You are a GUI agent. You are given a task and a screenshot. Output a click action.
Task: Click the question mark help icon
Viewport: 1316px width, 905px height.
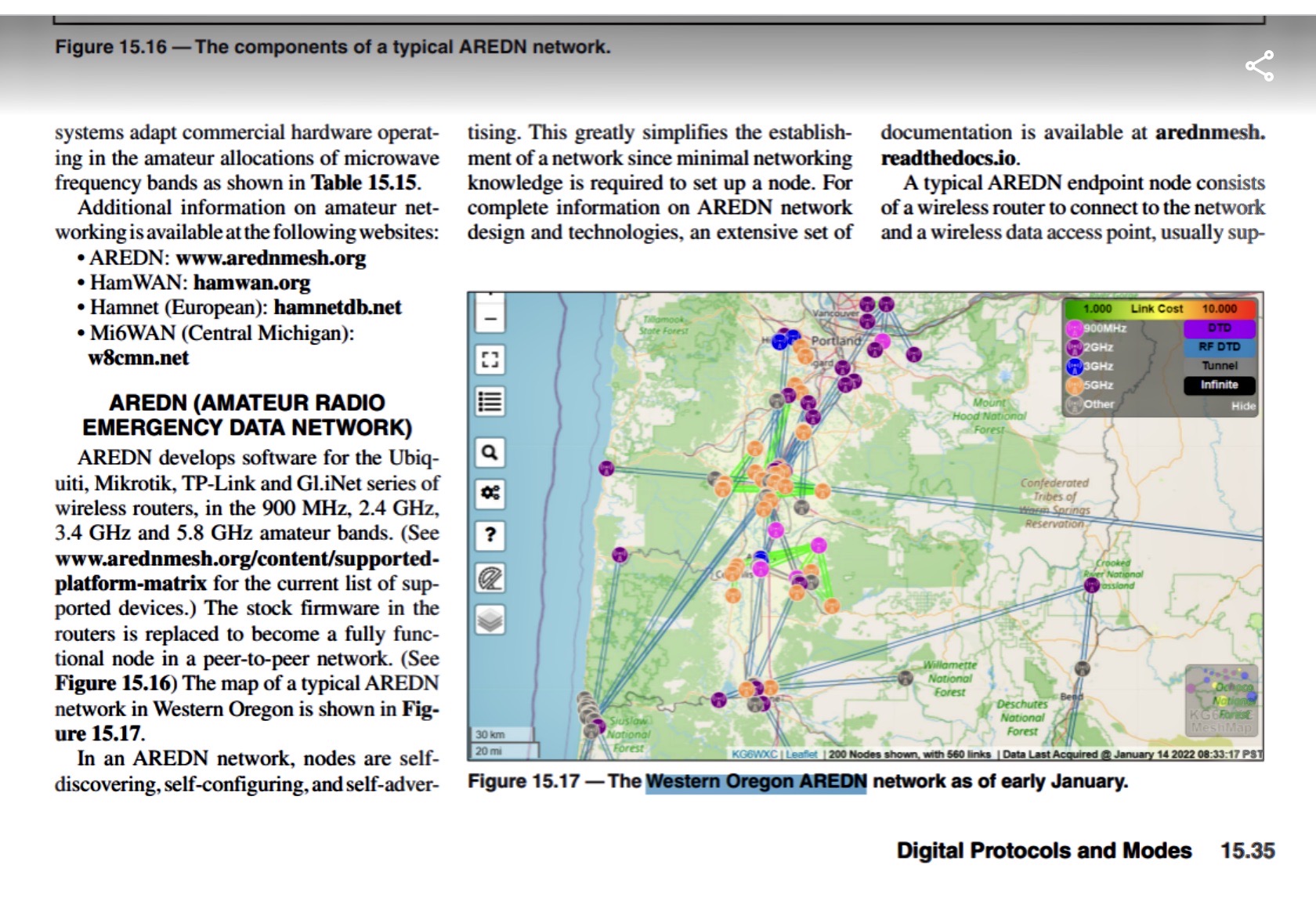click(490, 535)
